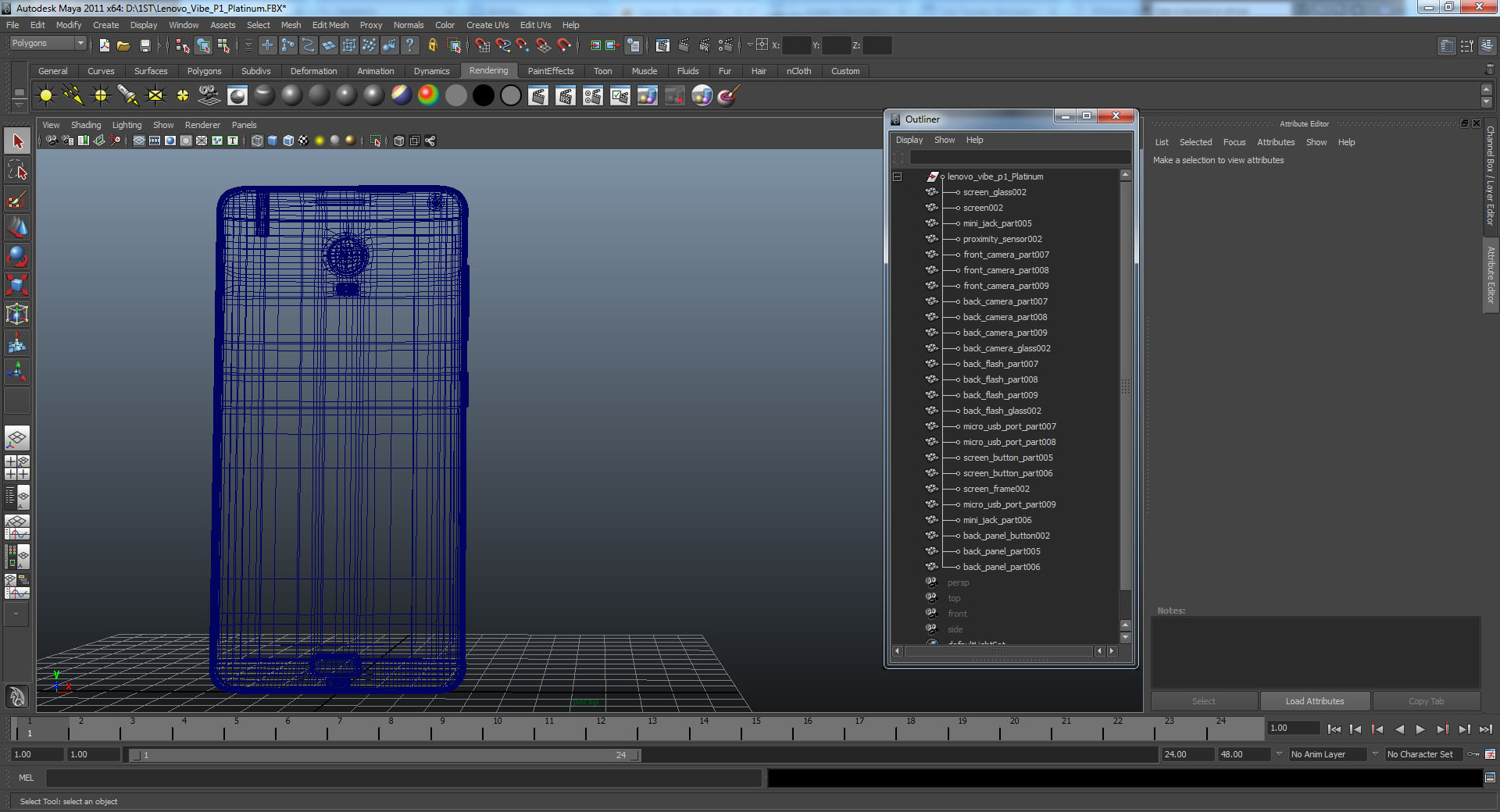Click the MEL command input field
1500x812 pixels.
403,778
